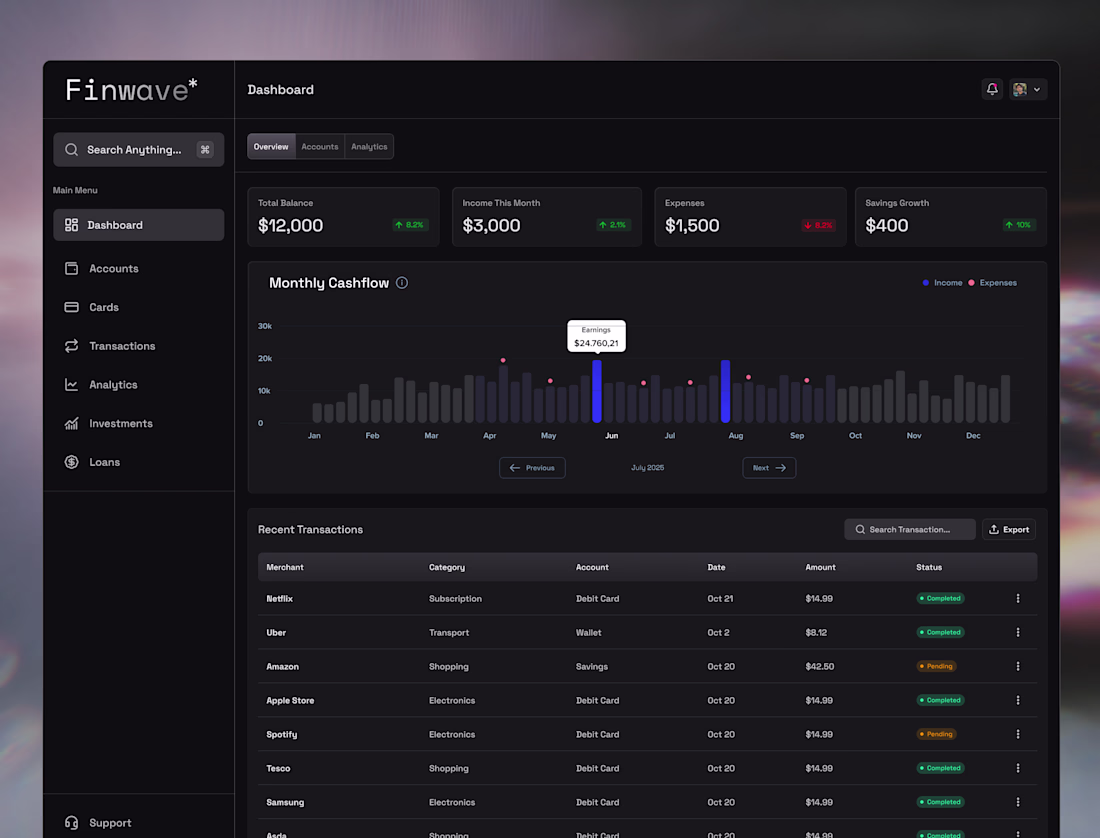
Task: Go to Next month in chart
Action: [769, 468]
